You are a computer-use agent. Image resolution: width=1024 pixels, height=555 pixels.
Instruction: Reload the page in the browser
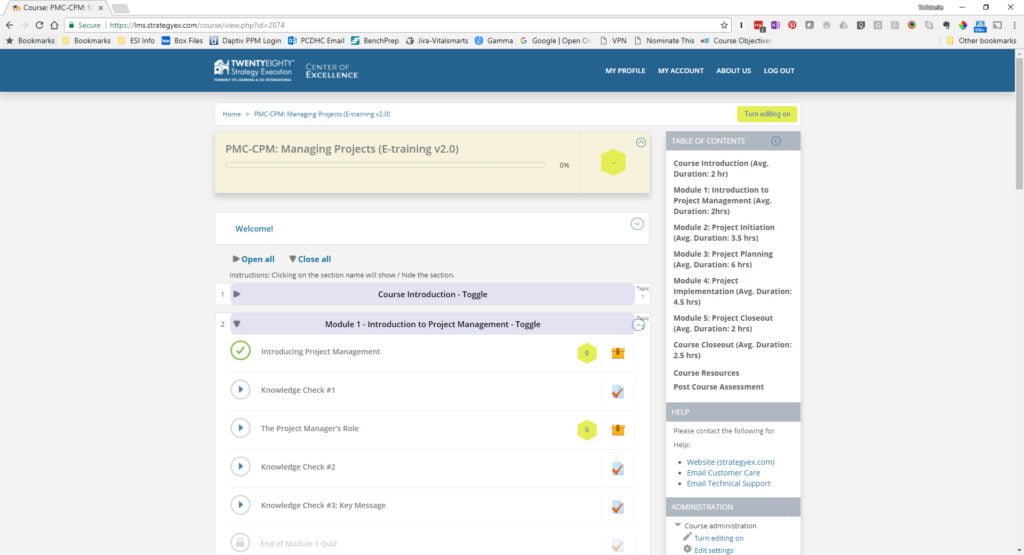[x=39, y=25]
